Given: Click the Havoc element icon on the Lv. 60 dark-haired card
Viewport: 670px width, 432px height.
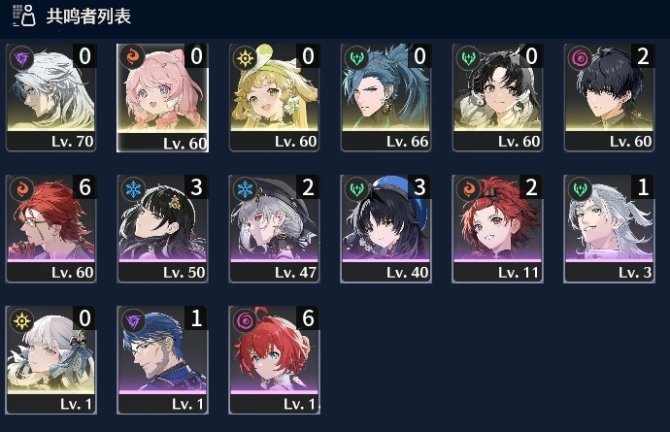Looking at the screenshot, I should (x=580, y=58).
